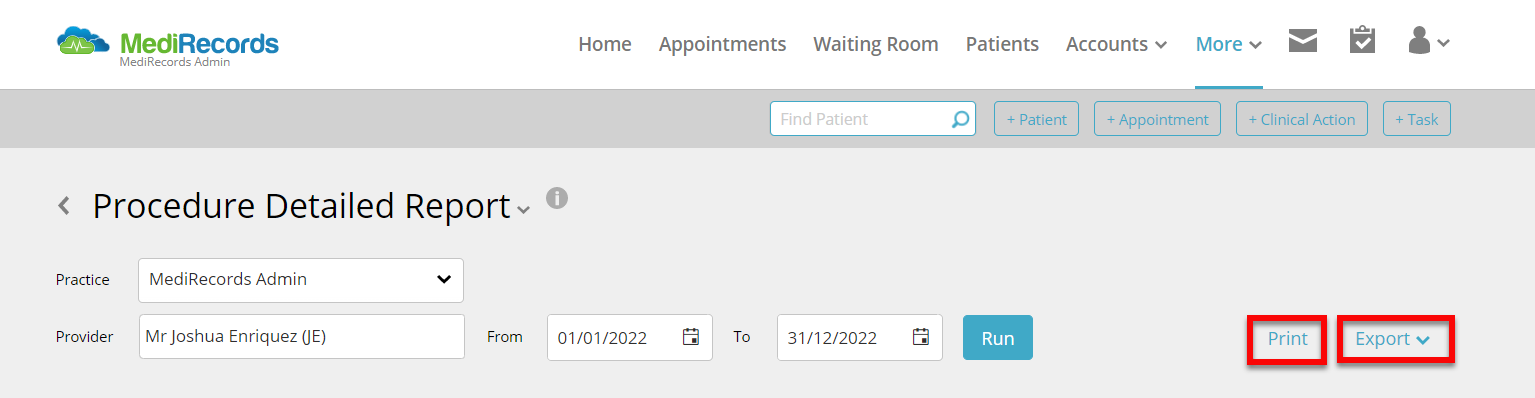Click the + Task button
This screenshot has width=1535, height=398.
(x=1417, y=119)
